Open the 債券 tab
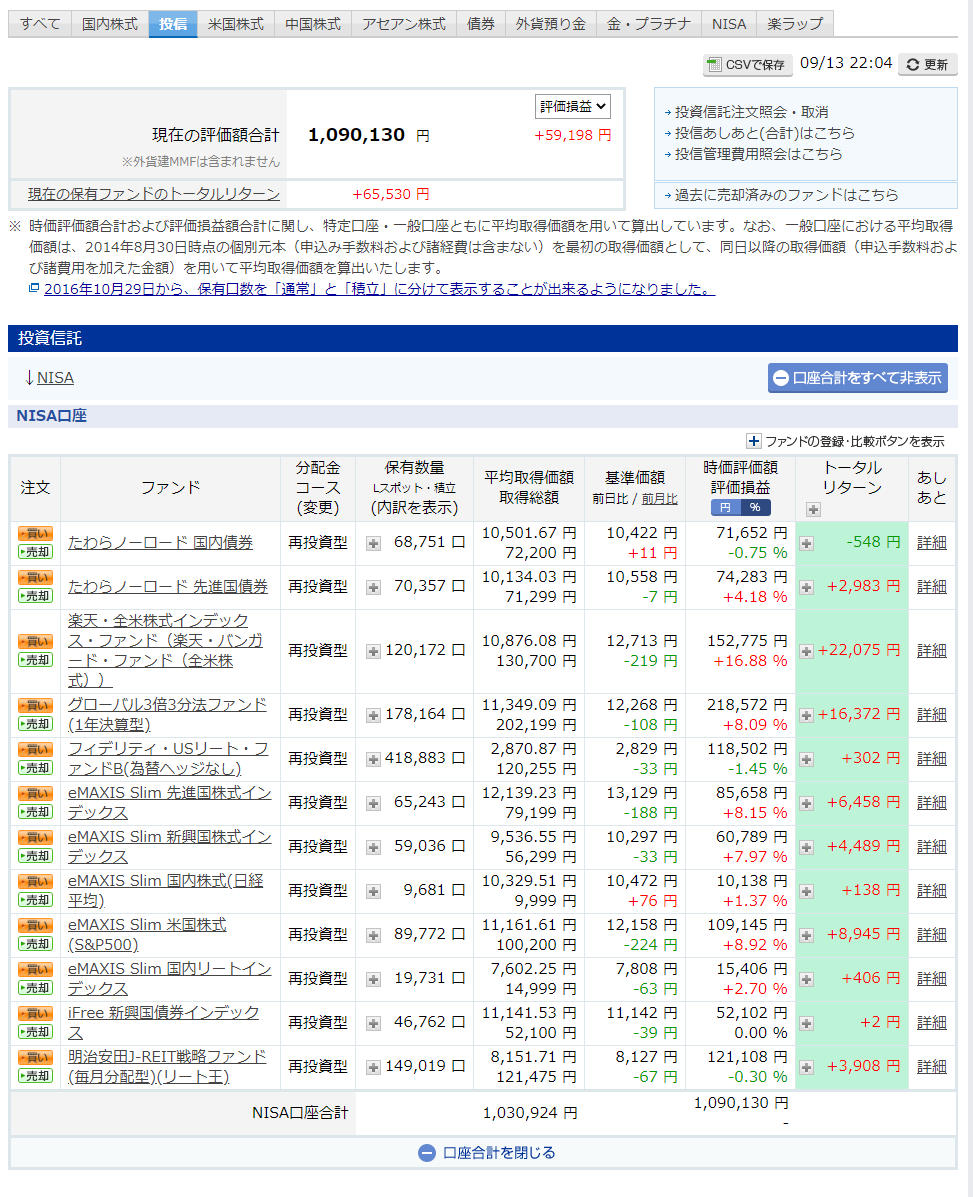This screenshot has width=973, height=1197. tap(481, 24)
